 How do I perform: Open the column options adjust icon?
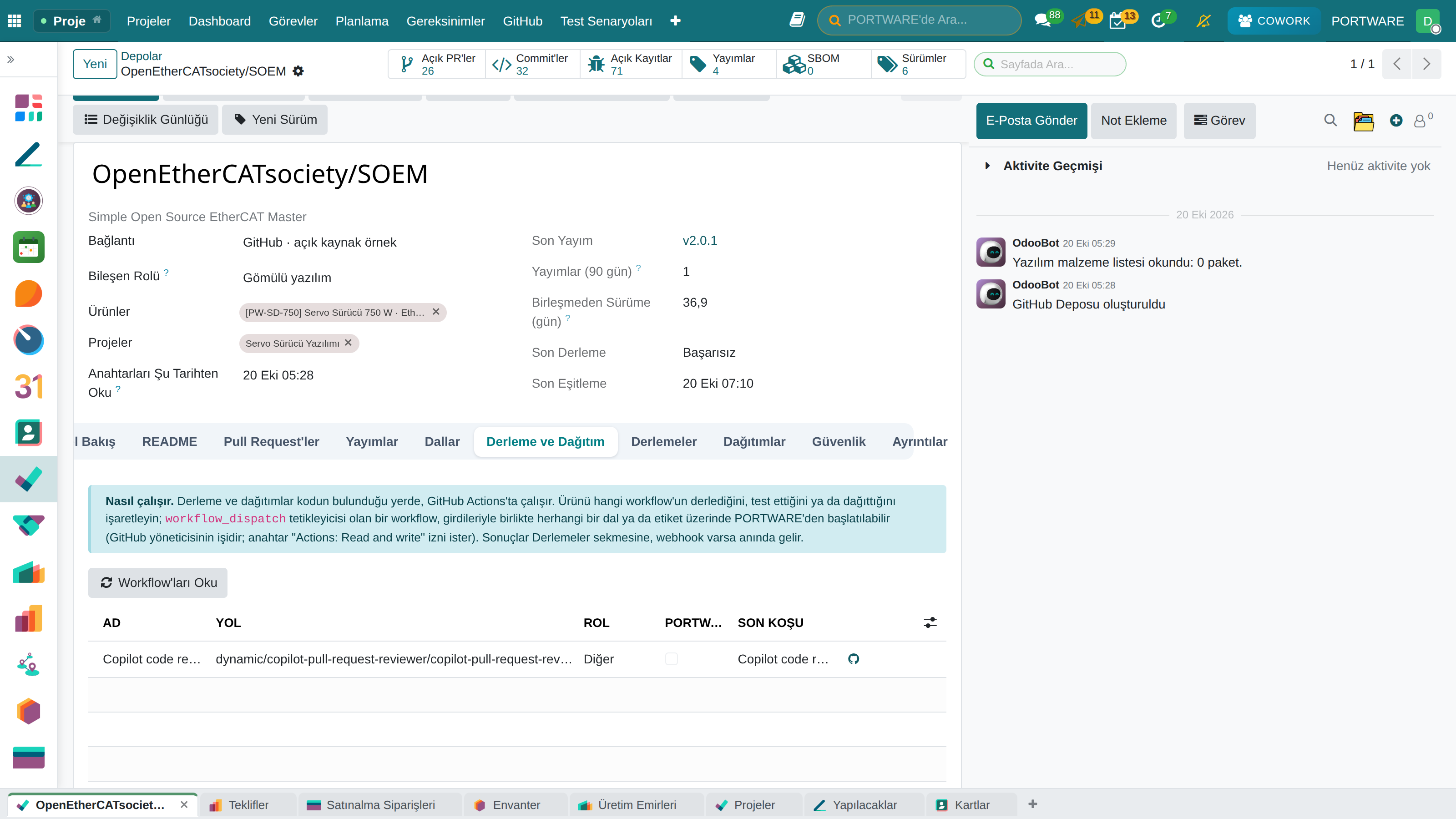(930, 622)
